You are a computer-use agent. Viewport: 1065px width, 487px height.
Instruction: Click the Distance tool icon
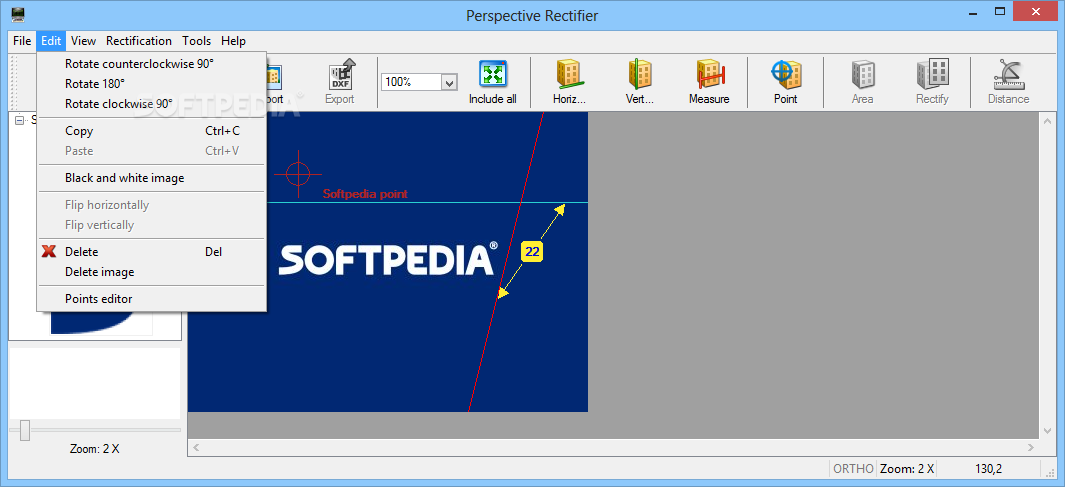[1009, 73]
